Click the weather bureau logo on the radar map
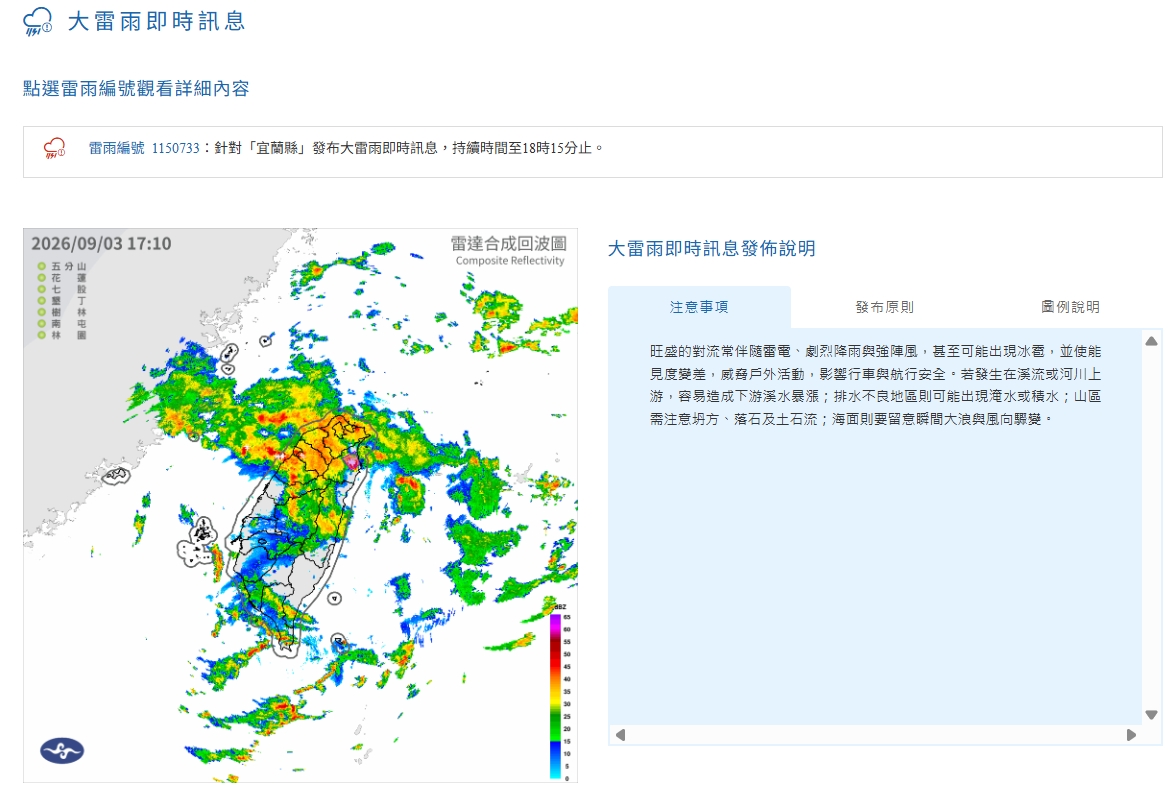 click(x=62, y=750)
